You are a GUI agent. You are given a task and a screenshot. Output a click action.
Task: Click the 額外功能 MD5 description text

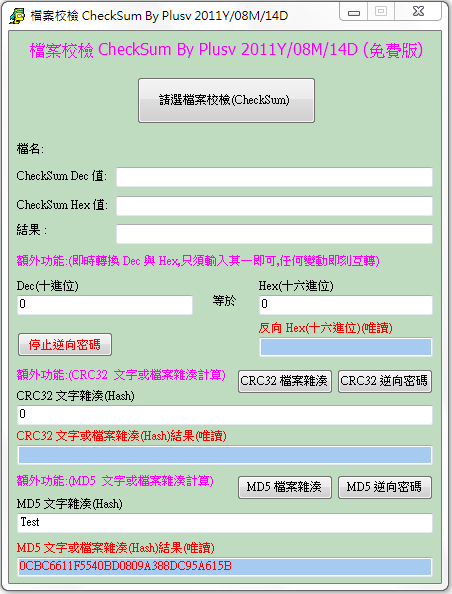pyautogui.click(x=115, y=481)
